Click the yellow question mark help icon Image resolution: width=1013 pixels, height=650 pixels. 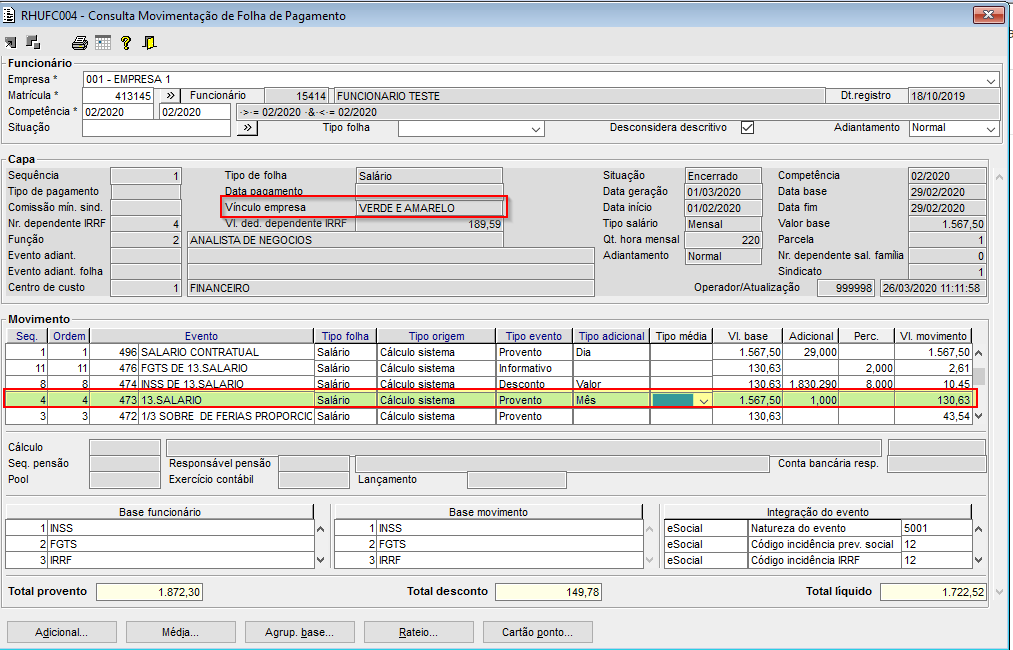[x=126, y=43]
